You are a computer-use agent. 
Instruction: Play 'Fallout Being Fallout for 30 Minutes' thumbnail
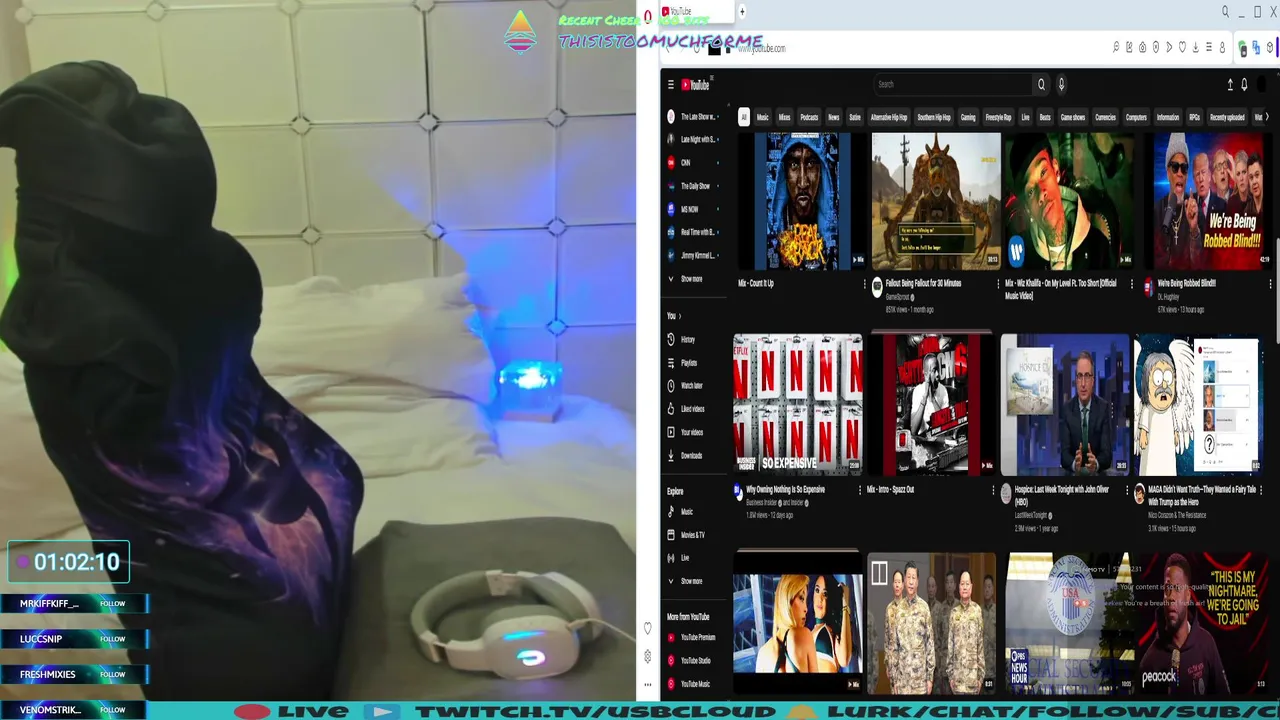936,201
